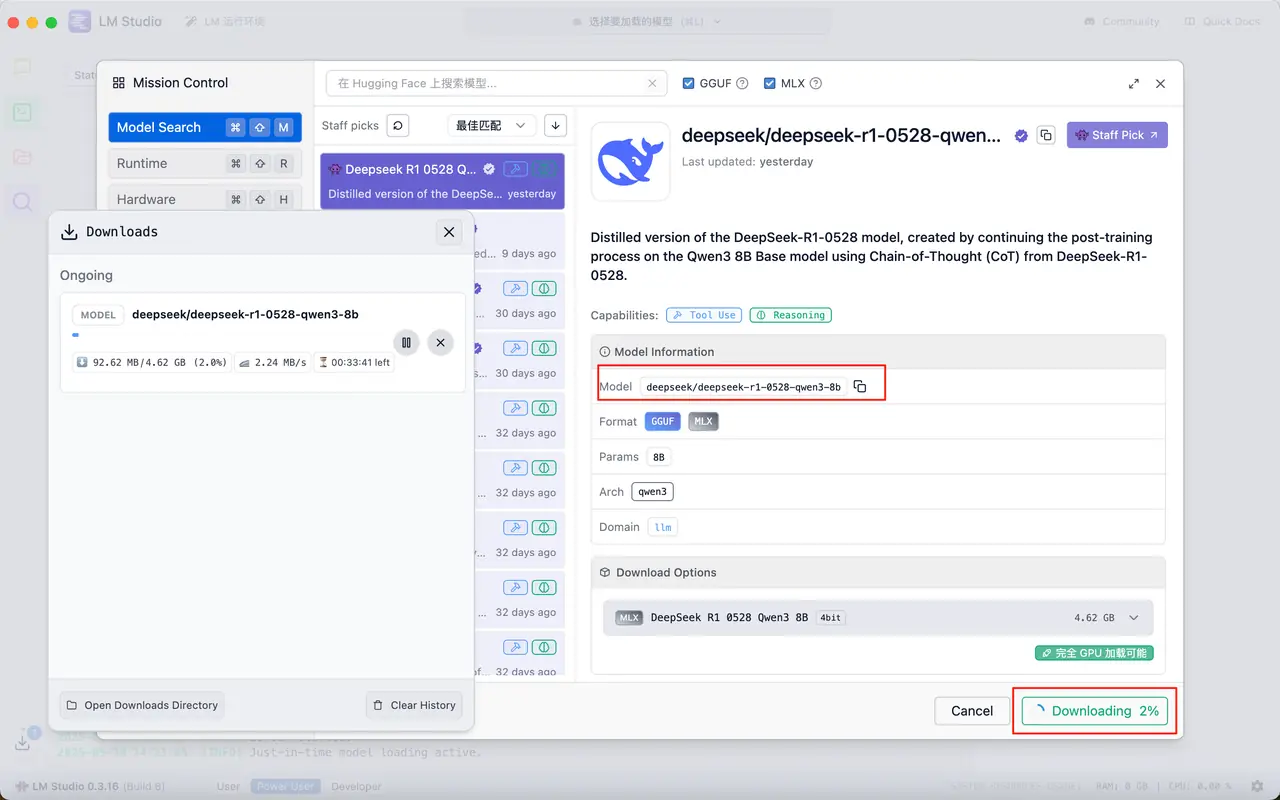This screenshot has width=1280, height=800.
Task: Open the Chat icon in left sidebar
Action: 22,67
